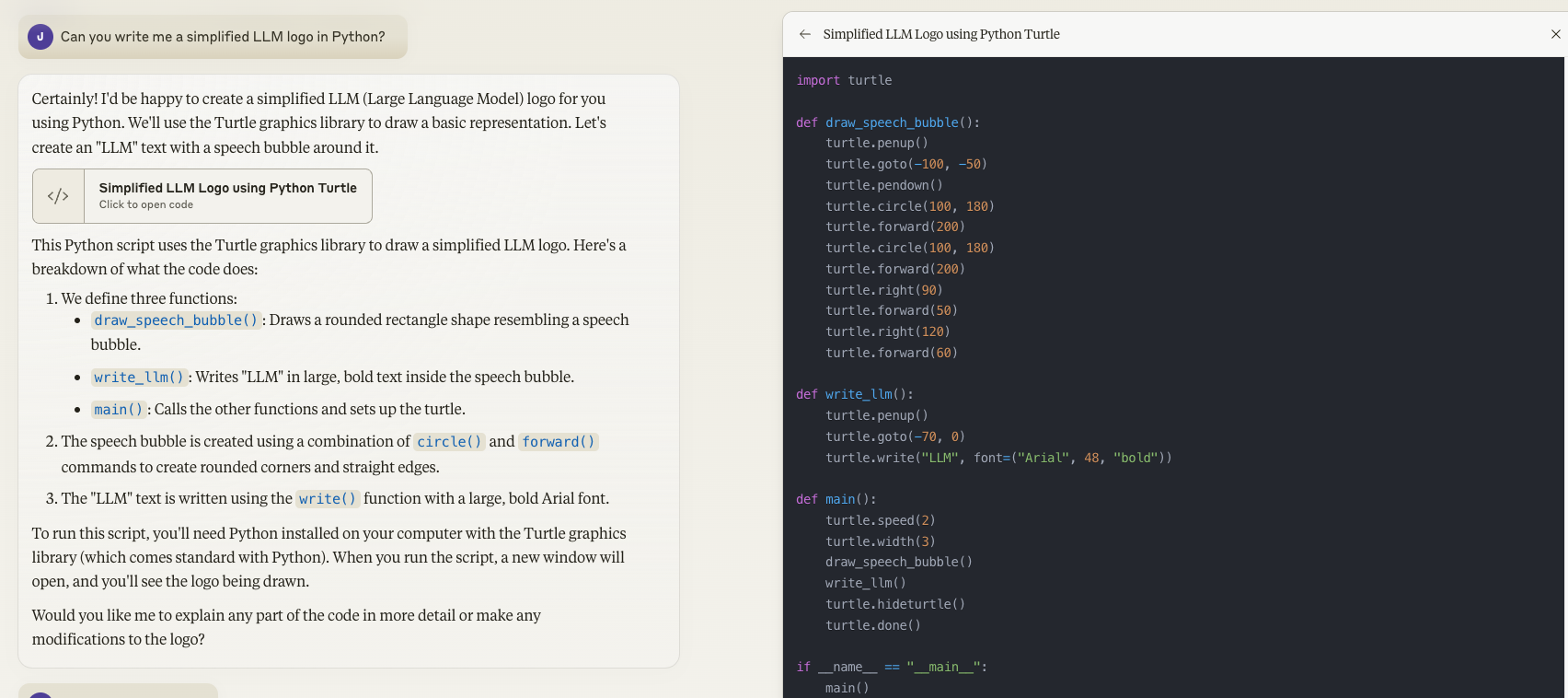Click the code panel header title text

[940, 34]
